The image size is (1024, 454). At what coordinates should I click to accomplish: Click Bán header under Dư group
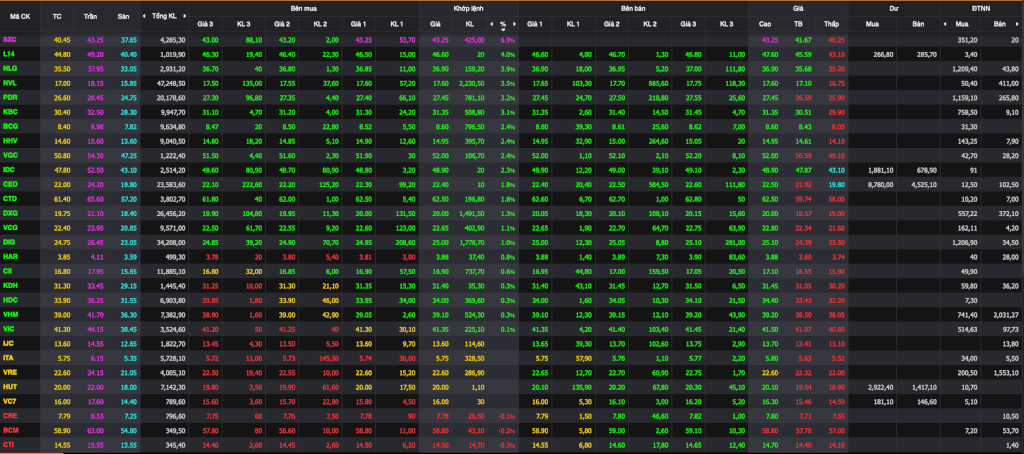point(918,24)
